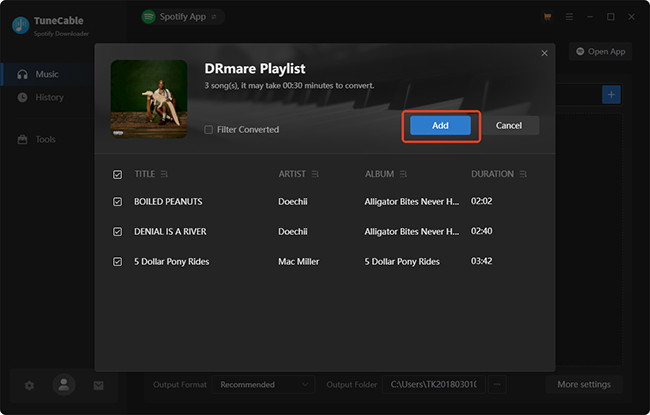Click the playlist album cover thumbnail
The width and height of the screenshot is (650, 415).
pos(149,99)
